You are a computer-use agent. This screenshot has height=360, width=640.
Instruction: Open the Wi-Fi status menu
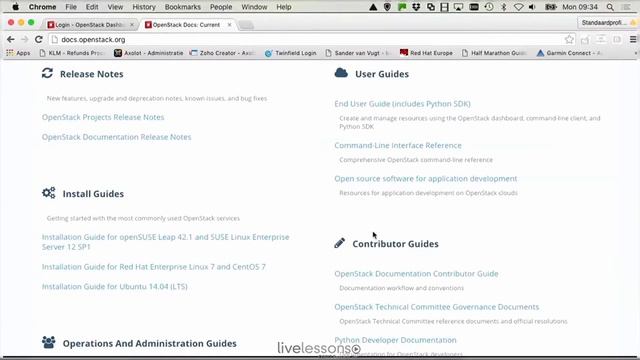[x=518, y=7]
